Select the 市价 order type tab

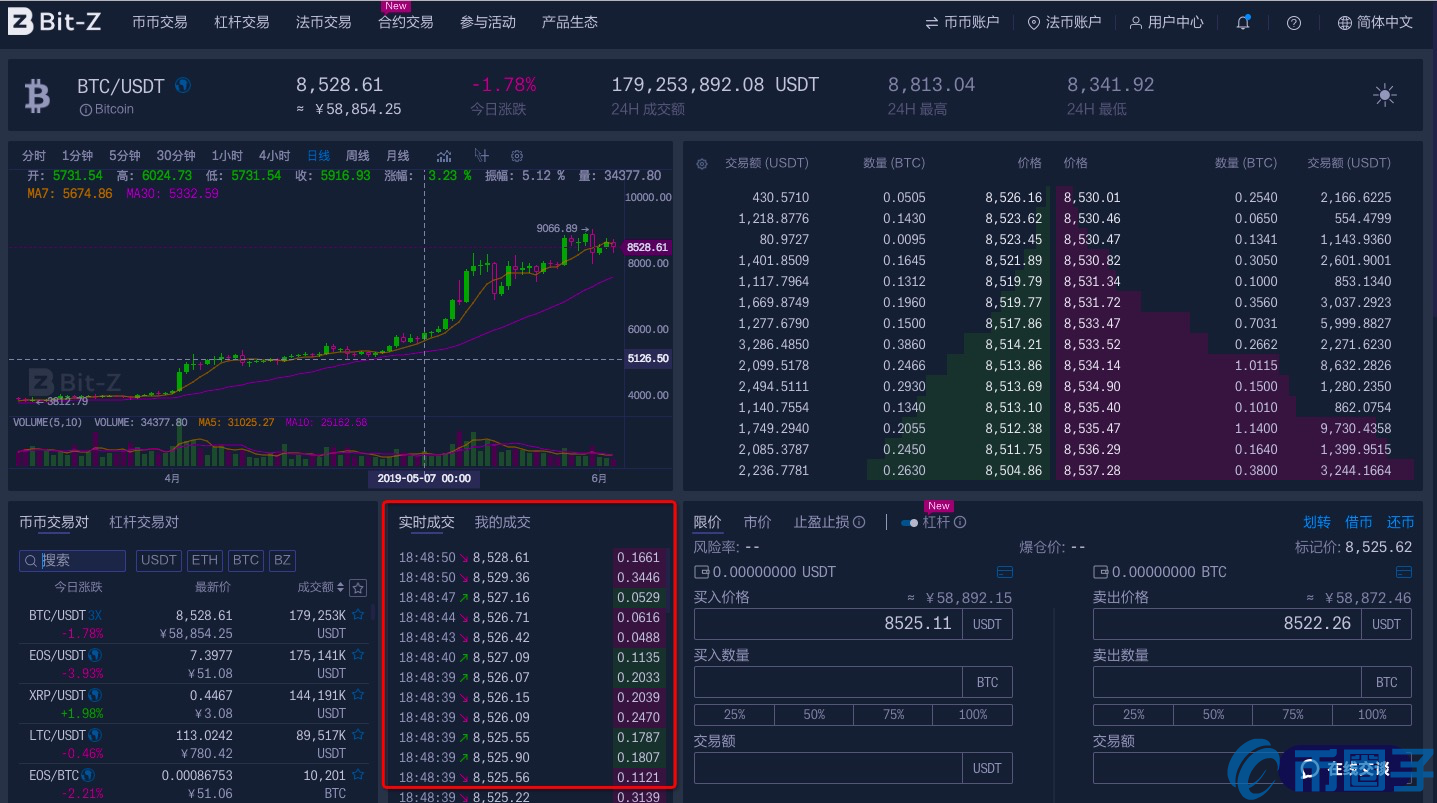(x=758, y=522)
